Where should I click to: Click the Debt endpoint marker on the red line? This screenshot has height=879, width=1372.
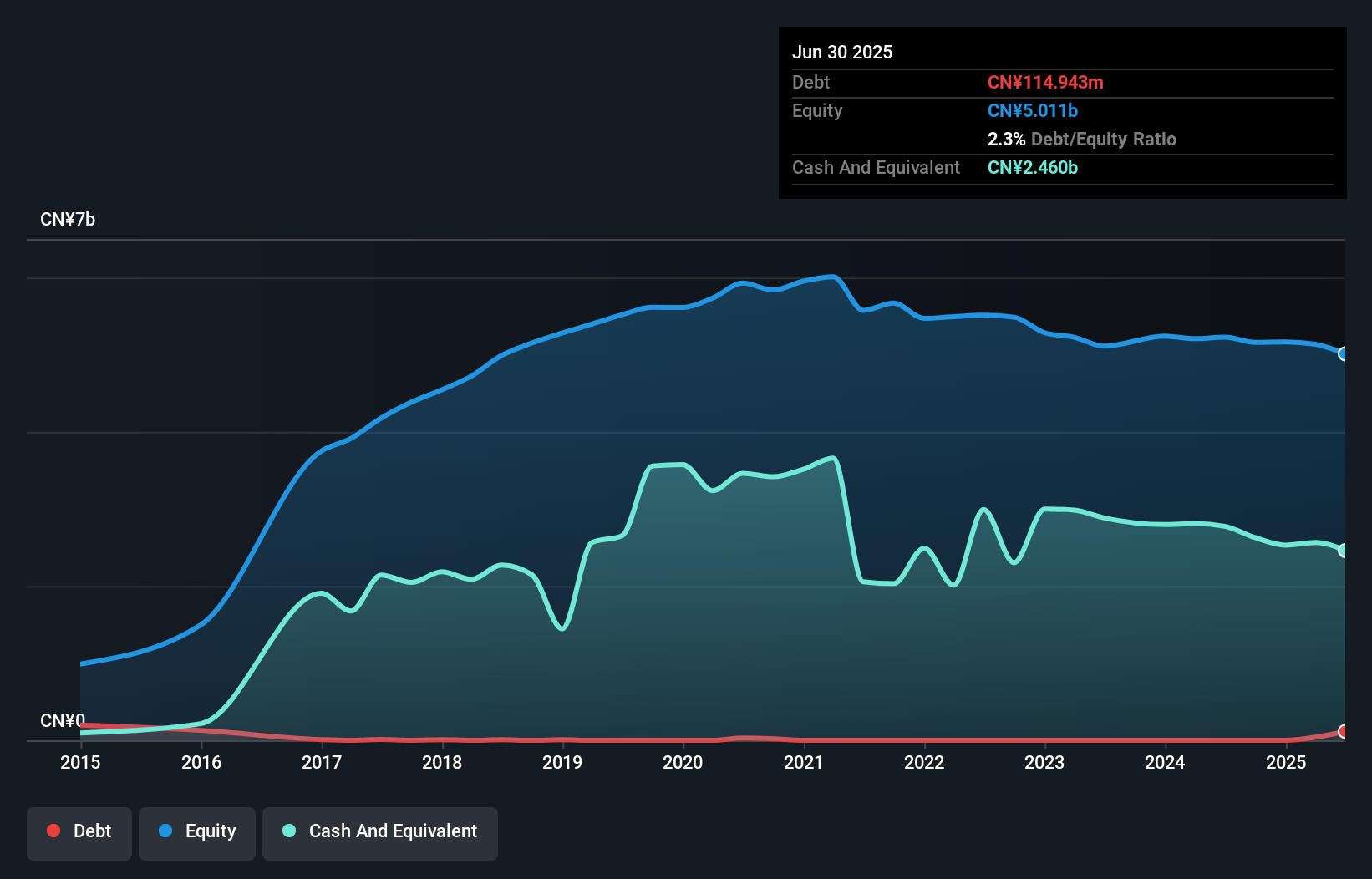[1343, 732]
